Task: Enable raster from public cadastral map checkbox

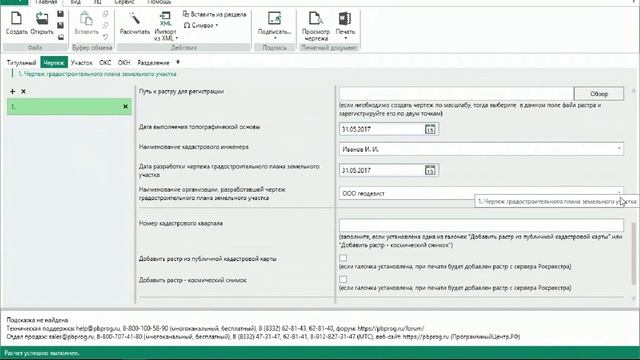Action: (x=343, y=258)
